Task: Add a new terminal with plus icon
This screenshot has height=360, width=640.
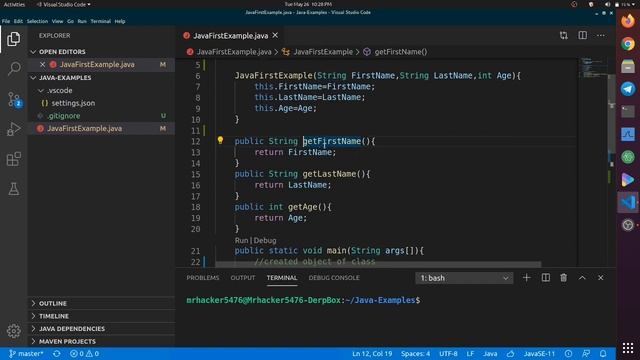Action: pyautogui.click(x=527, y=278)
